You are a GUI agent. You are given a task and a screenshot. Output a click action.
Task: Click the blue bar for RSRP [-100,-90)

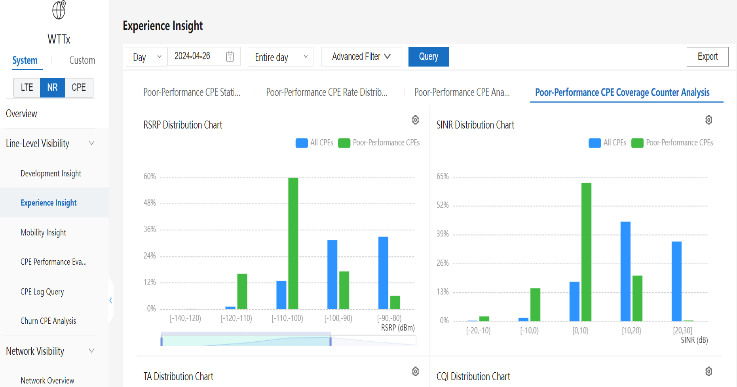[x=332, y=274]
